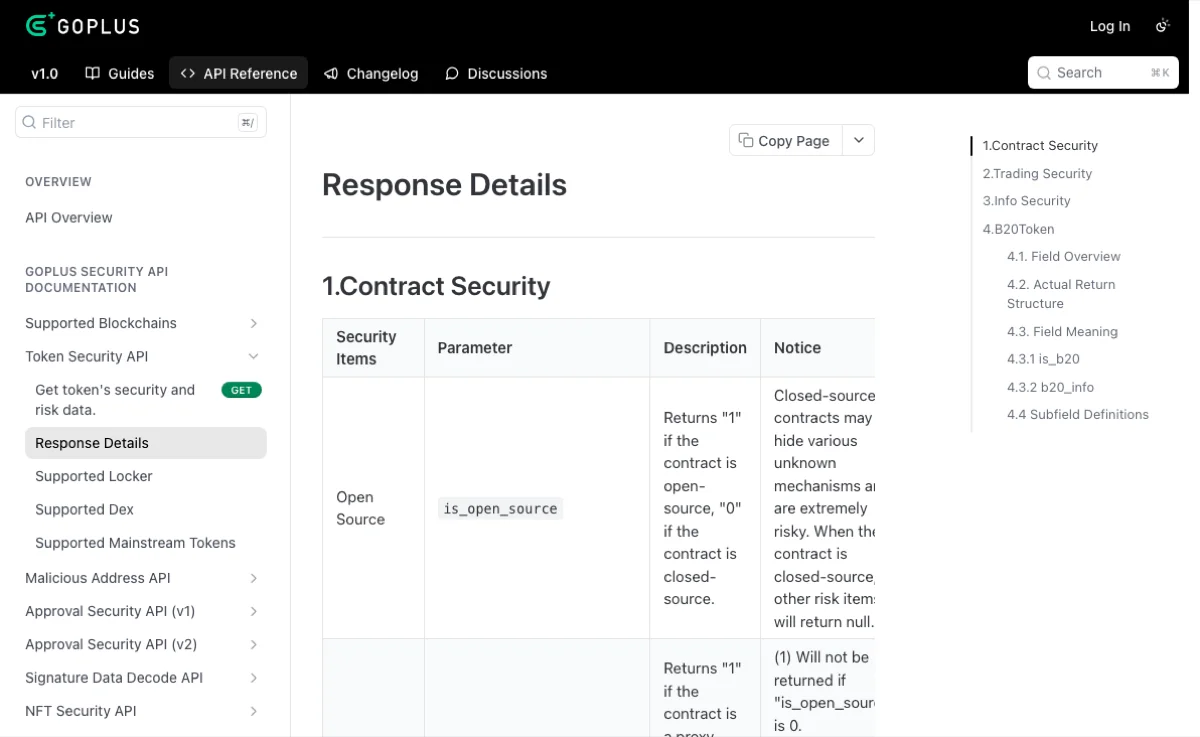Click the Description column header

click(x=705, y=348)
